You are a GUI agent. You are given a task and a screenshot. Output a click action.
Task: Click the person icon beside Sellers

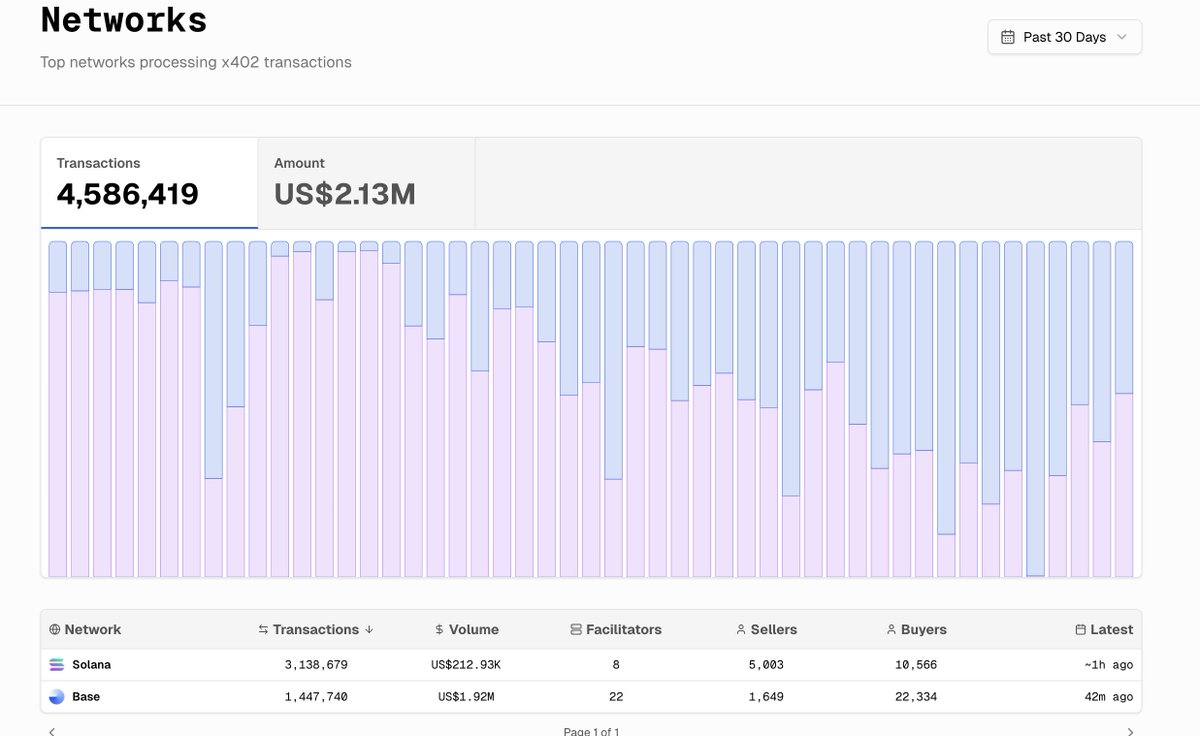point(741,630)
